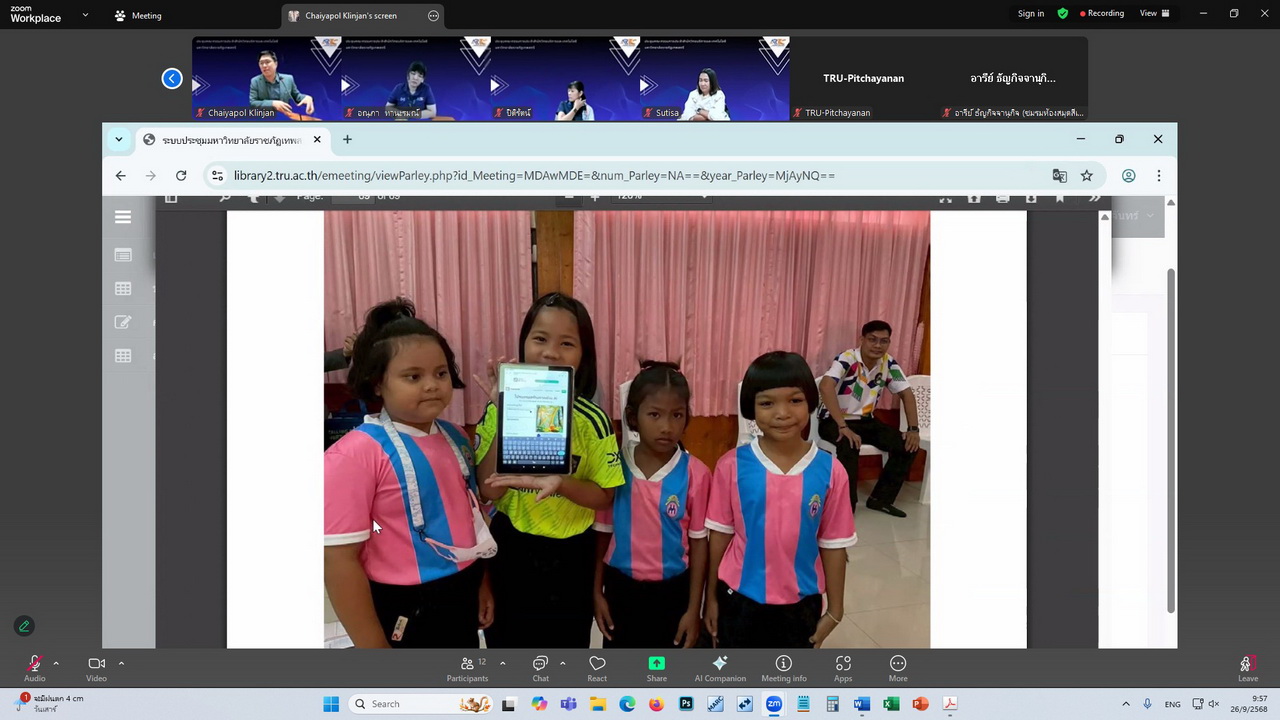Select Chaiyapol Klinjan's screen tab
1280x720 pixels.
352,16
